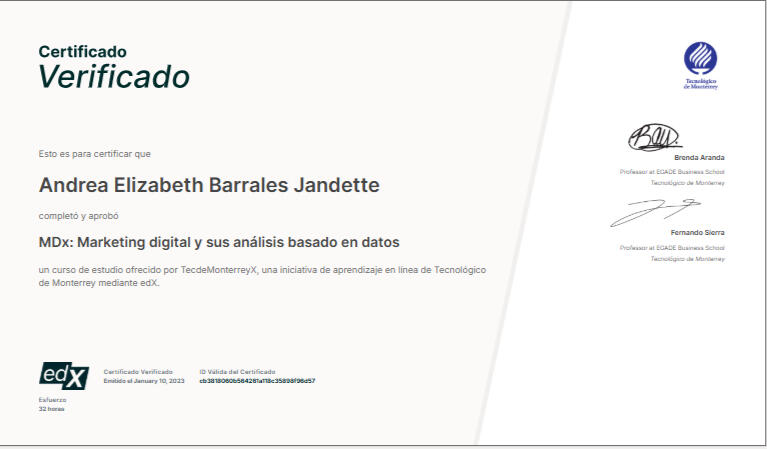The width and height of the screenshot is (767, 449).
Task: Click the 'ID Válida del Certificado' label
Action: click(x=237, y=371)
